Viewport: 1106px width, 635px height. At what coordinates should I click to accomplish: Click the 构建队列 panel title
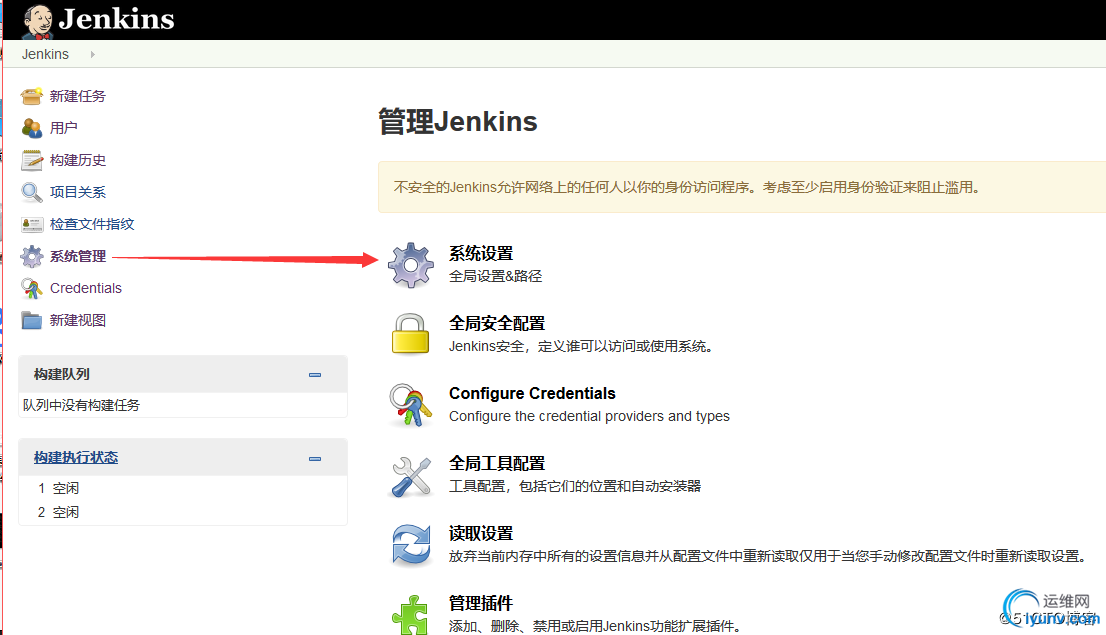click(62, 374)
